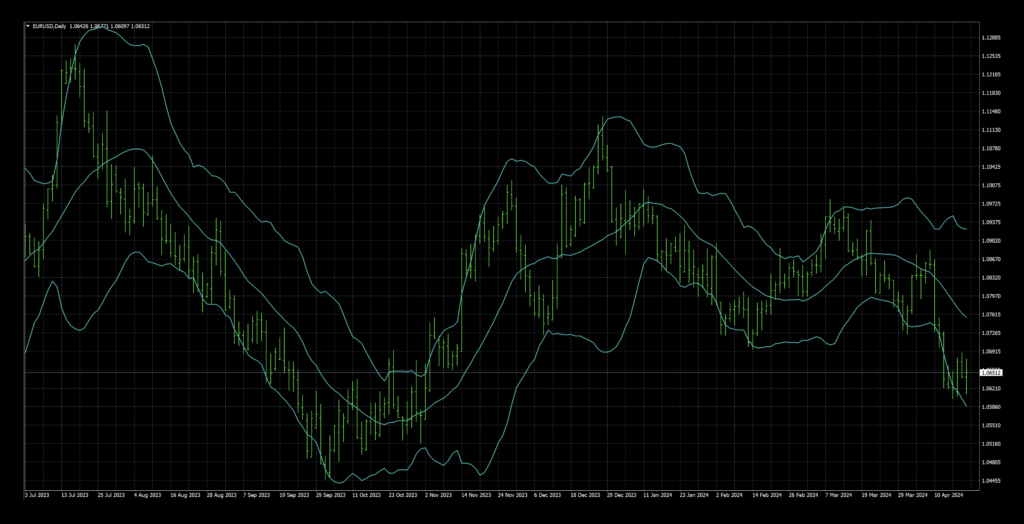The height and width of the screenshot is (524, 1024).
Task: Click the small triangle before EURUSD,Daily
Action: [x=27, y=26]
